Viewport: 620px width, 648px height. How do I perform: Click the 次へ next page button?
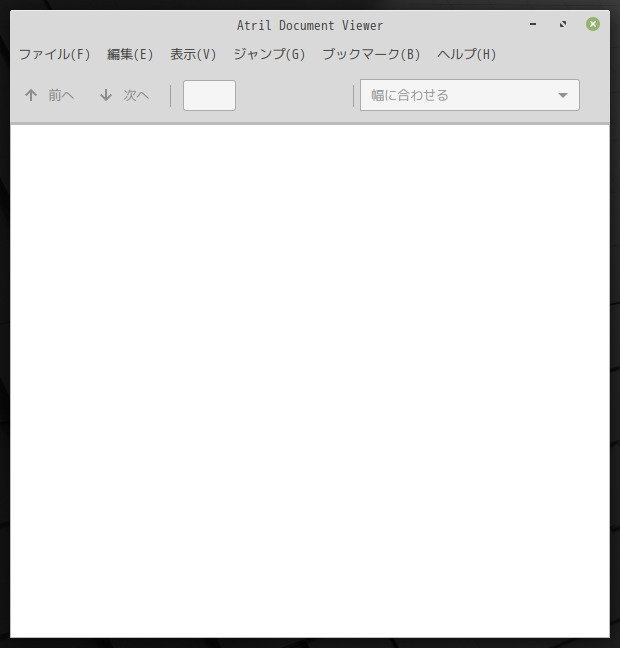[x=124, y=95]
